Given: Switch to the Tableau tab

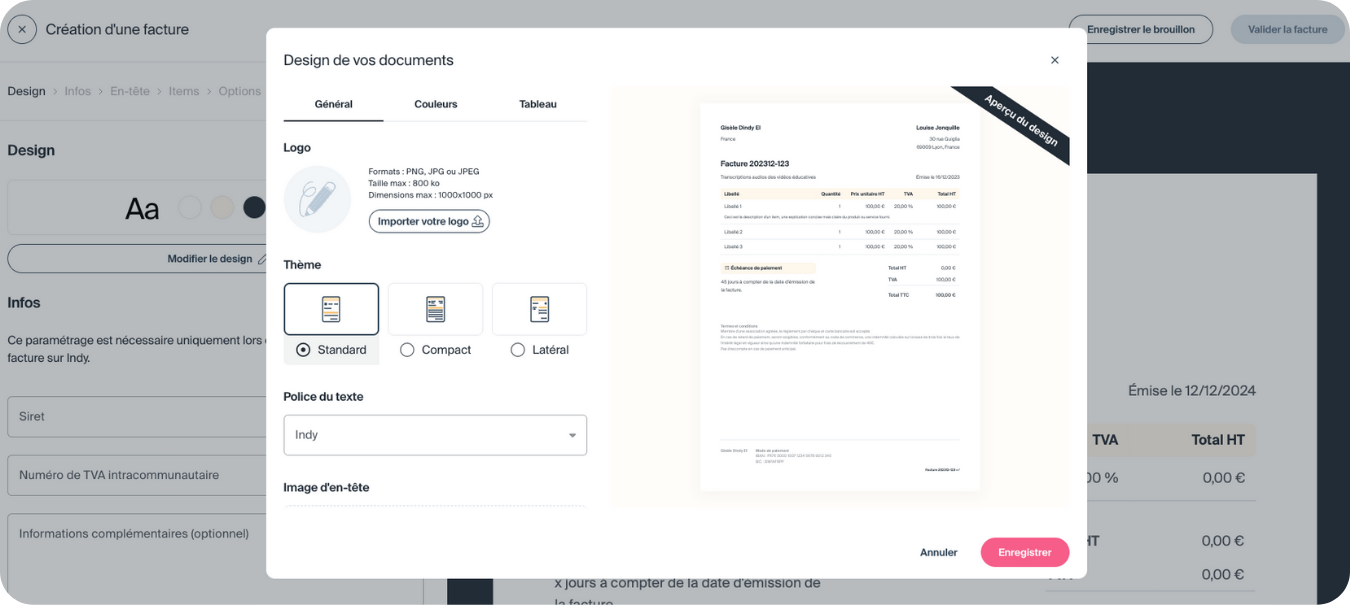Looking at the screenshot, I should pos(538,104).
